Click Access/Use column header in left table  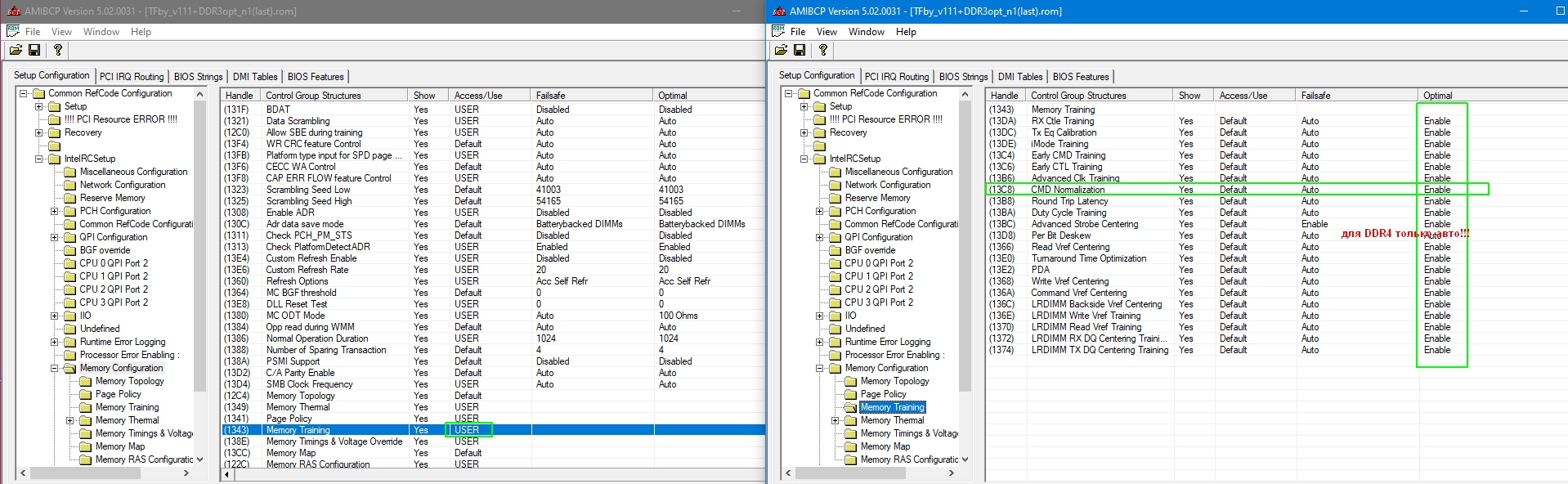point(489,96)
